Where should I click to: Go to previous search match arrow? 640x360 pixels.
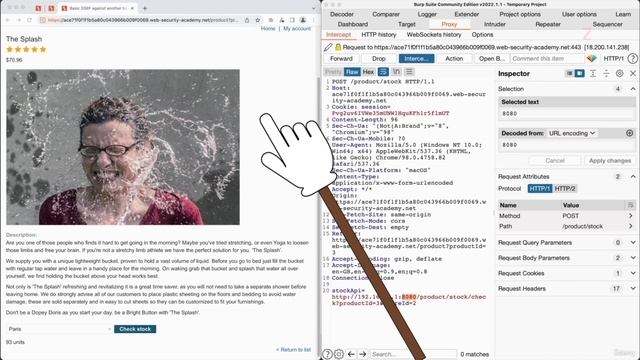pos(351,354)
